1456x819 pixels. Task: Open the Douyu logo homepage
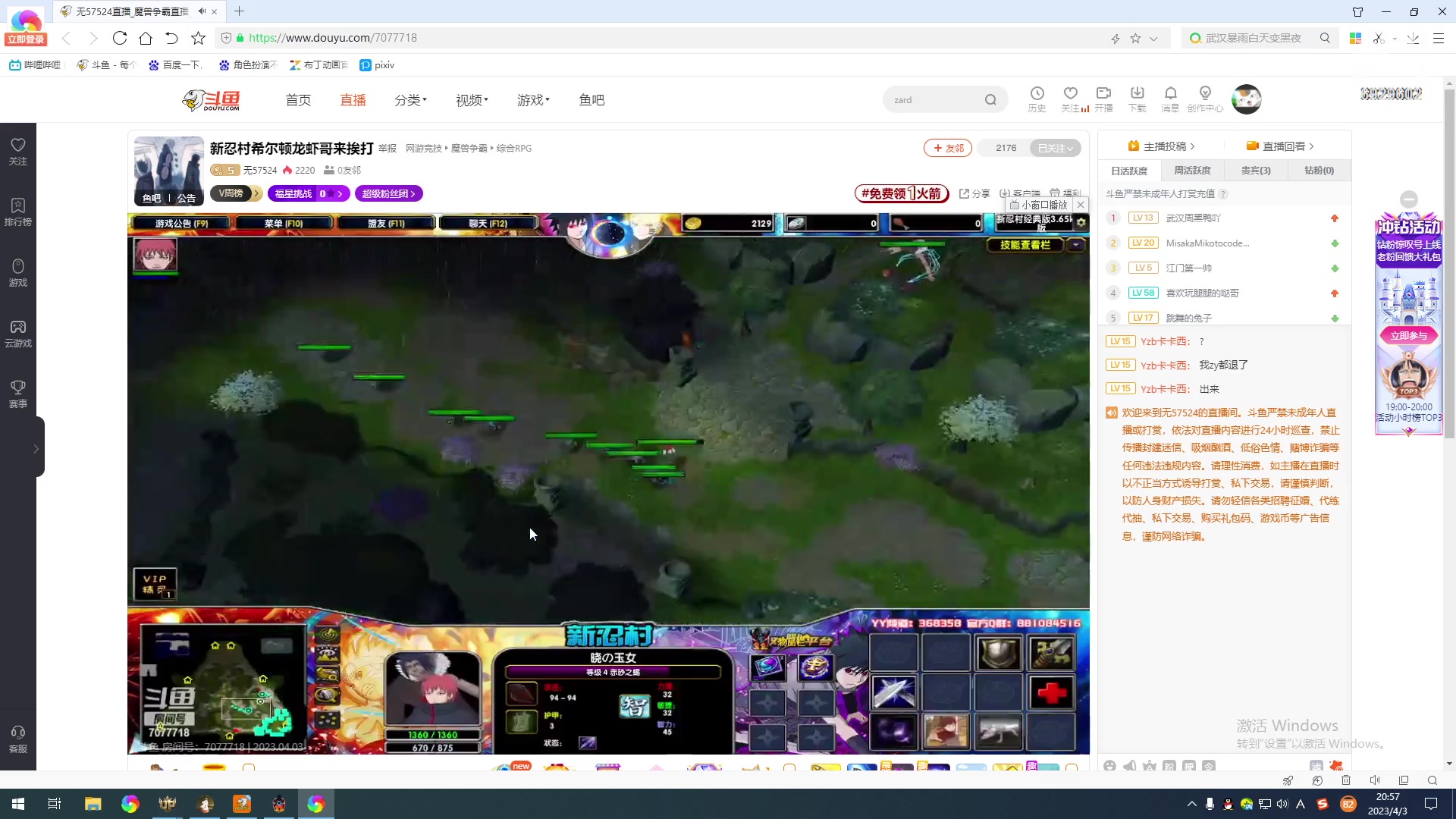tap(212, 100)
